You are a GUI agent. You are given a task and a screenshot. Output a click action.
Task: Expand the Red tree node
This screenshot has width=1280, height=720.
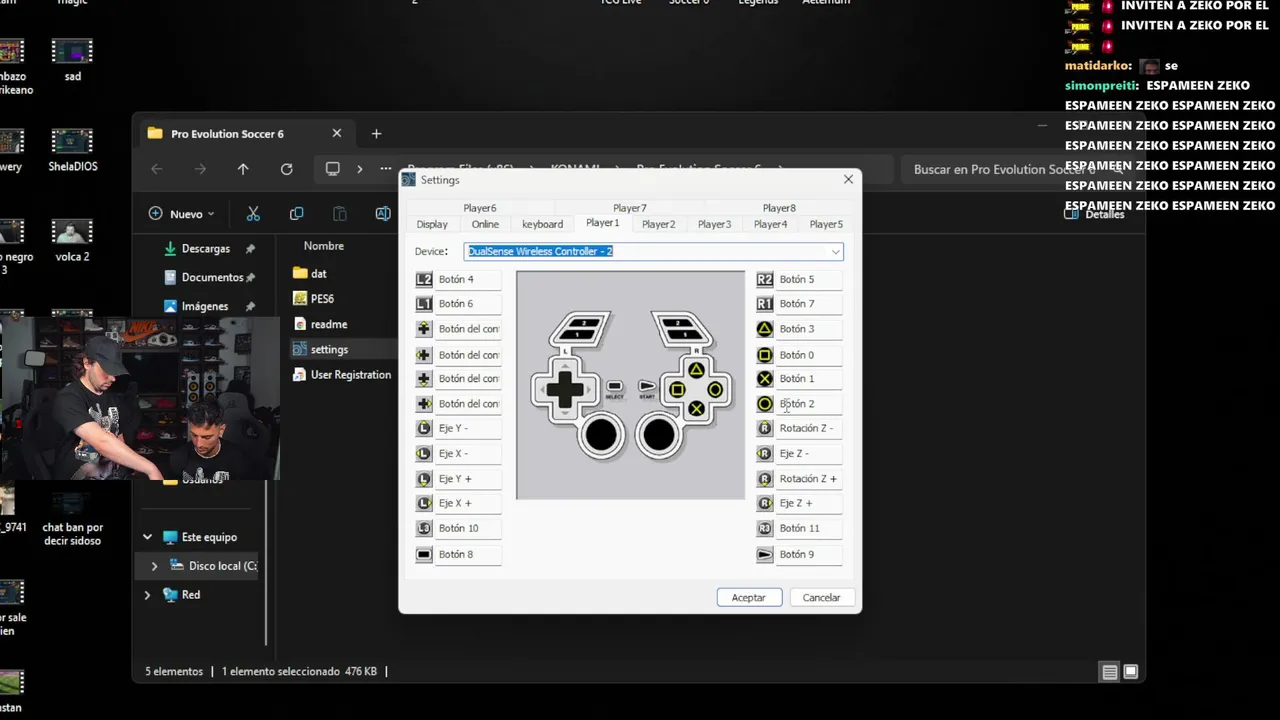point(148,595)
